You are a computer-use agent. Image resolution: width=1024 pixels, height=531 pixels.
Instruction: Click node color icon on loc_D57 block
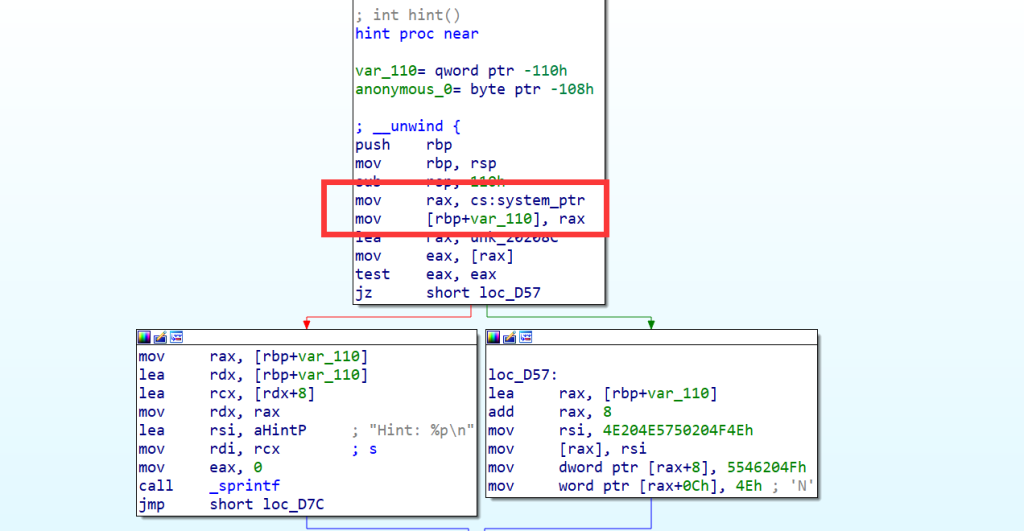tap(494, 337)
